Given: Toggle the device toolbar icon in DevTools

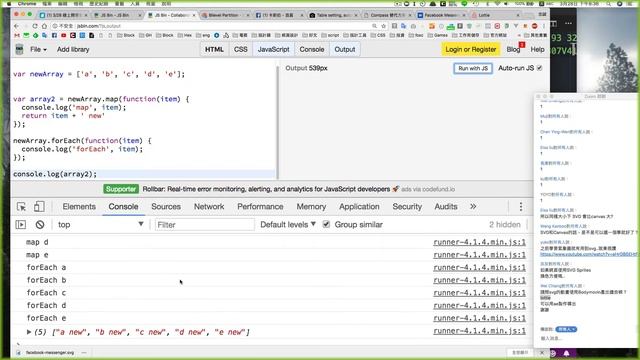Looking at the screenshot, I should 39,207.
